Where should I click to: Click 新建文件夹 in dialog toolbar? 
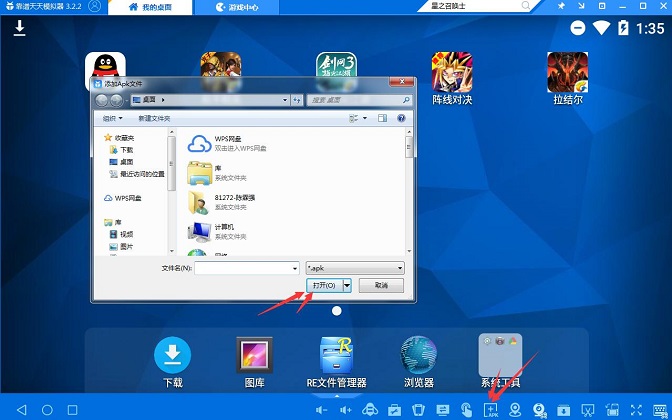(154, 118)
